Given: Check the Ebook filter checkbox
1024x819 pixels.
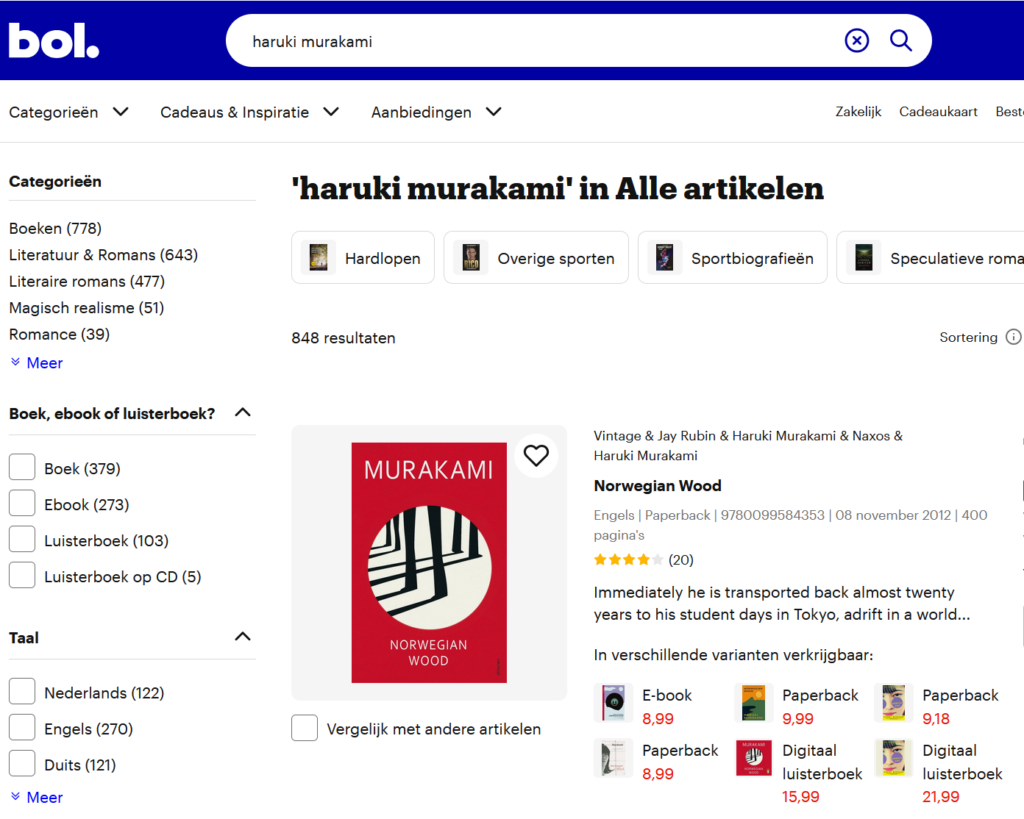Looking at the screenshot, I should 22,505.
